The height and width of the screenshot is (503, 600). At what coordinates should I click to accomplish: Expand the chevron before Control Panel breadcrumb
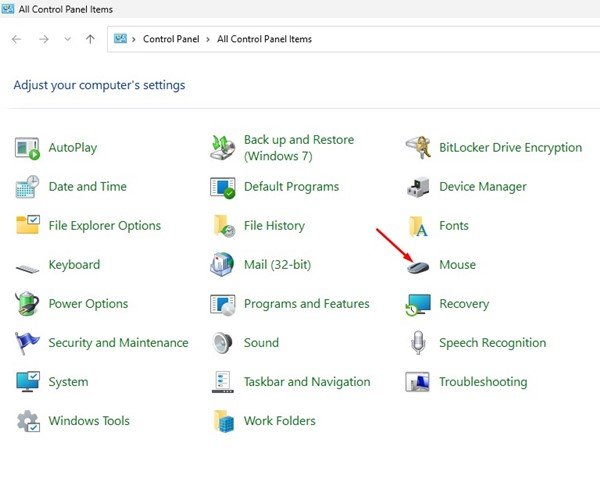[x=134, y=39]
